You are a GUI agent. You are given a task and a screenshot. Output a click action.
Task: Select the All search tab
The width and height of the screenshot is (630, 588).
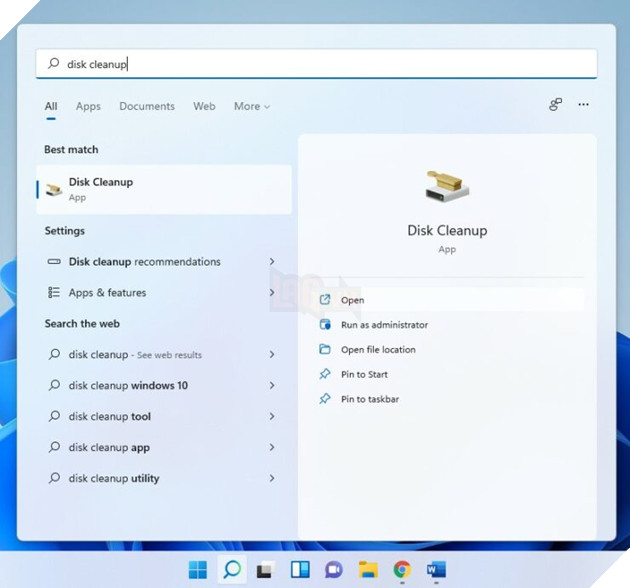point(51,106)
